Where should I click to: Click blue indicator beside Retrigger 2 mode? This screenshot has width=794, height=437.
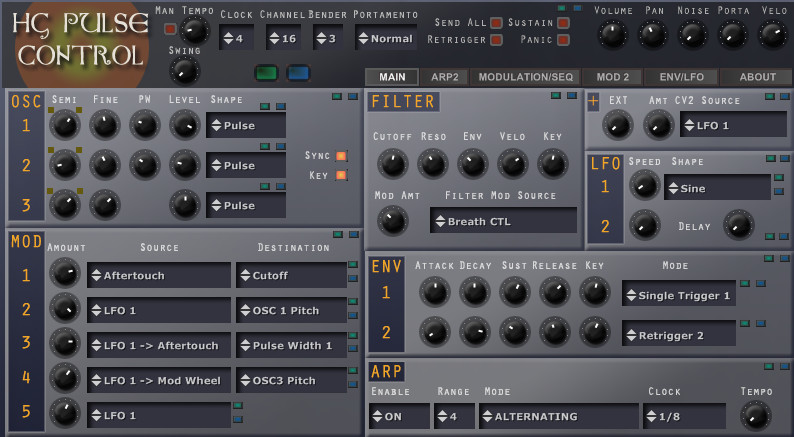(x=761, y=324)
